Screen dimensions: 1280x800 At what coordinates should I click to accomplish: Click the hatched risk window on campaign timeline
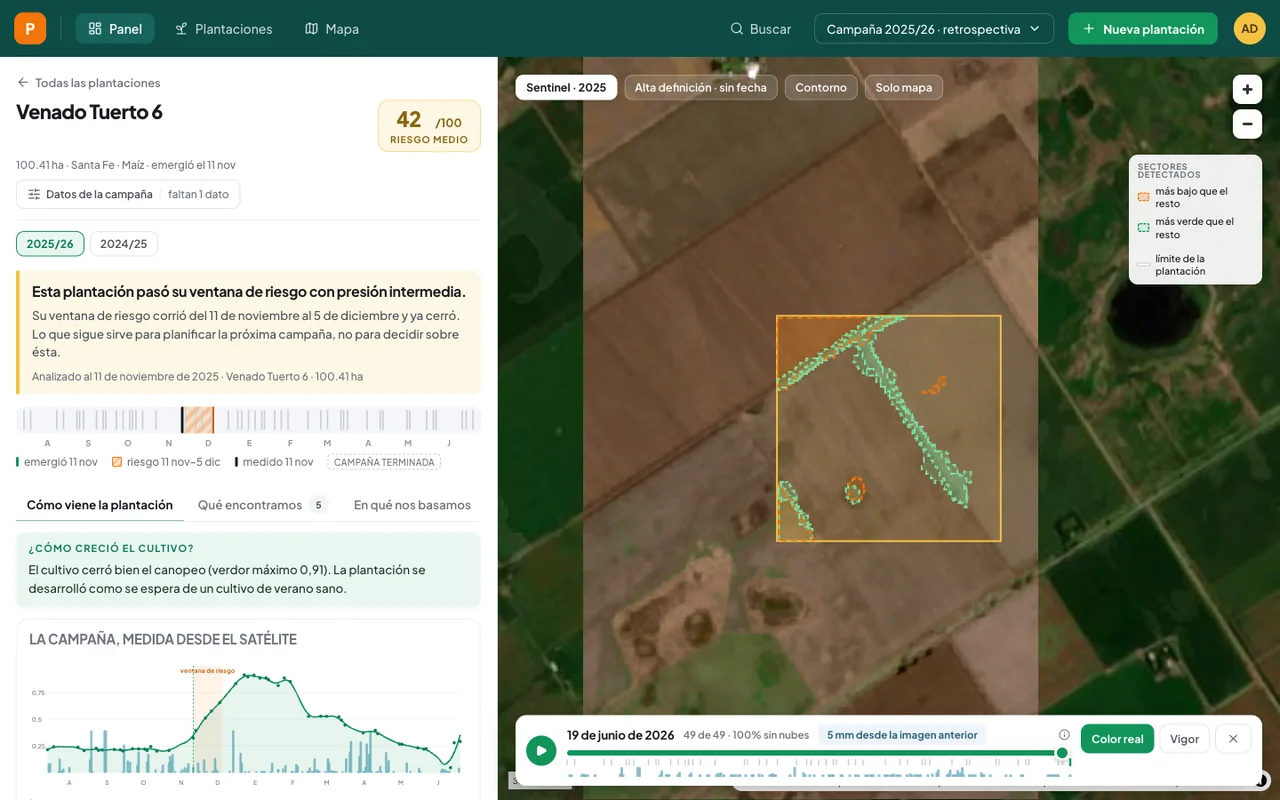[198, 420]
